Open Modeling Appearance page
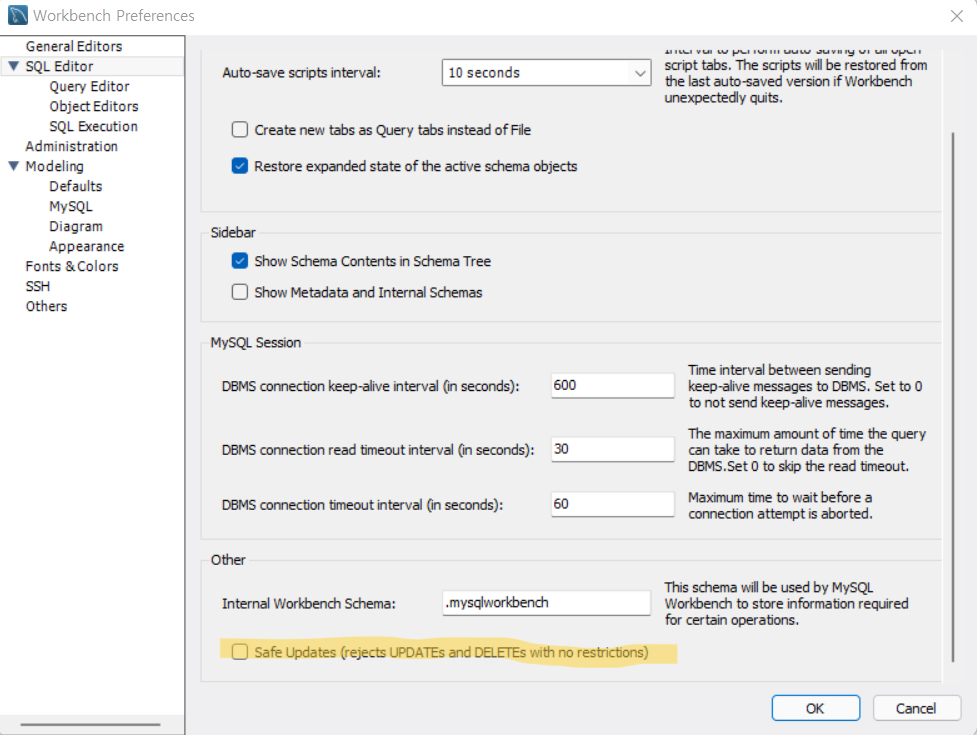The image size is (977, 735). pos(87,246)
